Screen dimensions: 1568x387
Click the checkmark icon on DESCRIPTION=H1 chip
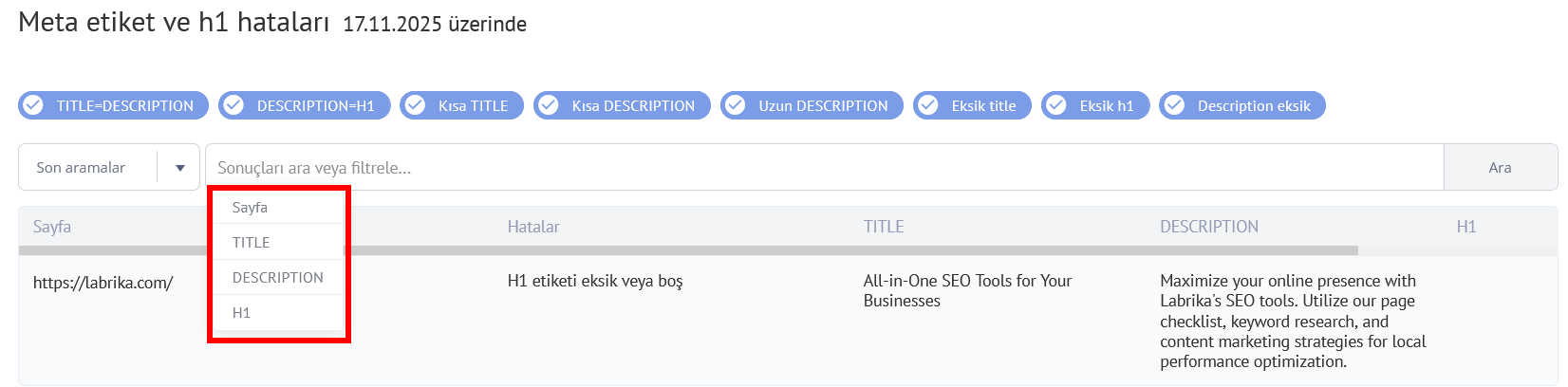pyautogui.click(x=233, y=105)
